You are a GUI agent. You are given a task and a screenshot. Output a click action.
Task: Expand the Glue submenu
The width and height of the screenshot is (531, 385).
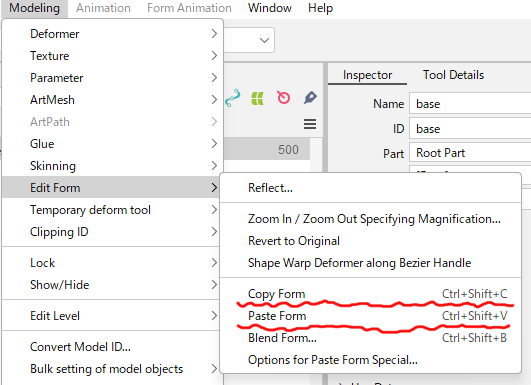coord(112,144)
